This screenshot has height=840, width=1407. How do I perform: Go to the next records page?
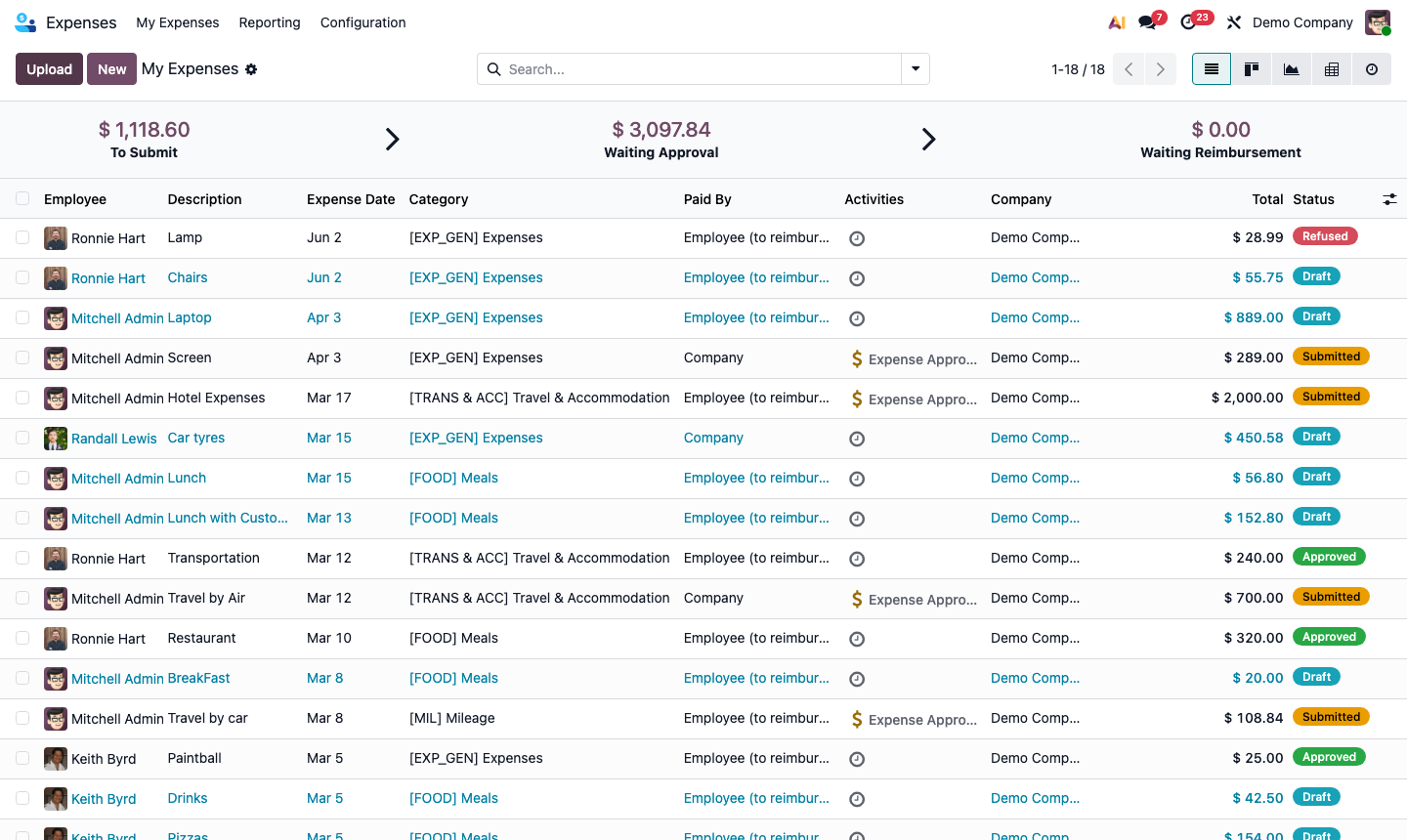[1160, 68]
